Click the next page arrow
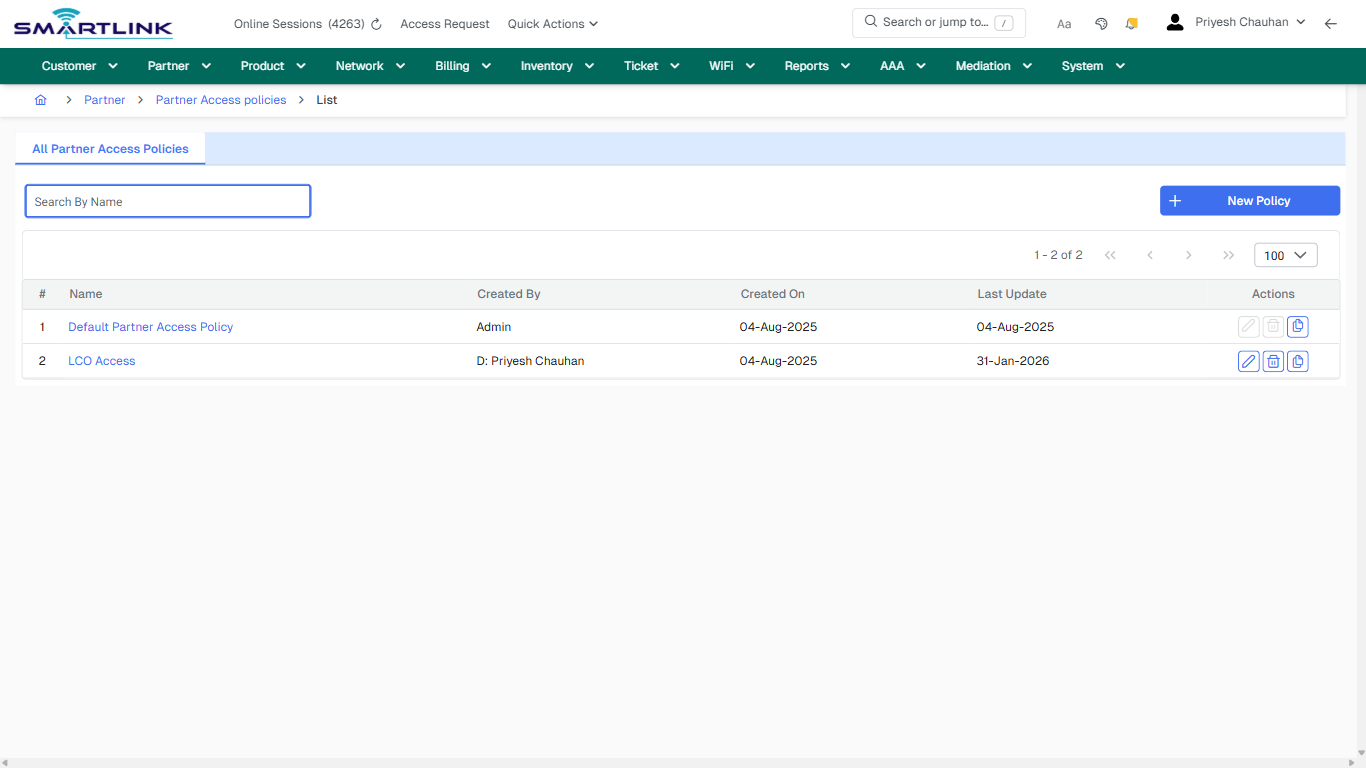The width and height of the screenshot is (1366, 768). point(1189,255)
